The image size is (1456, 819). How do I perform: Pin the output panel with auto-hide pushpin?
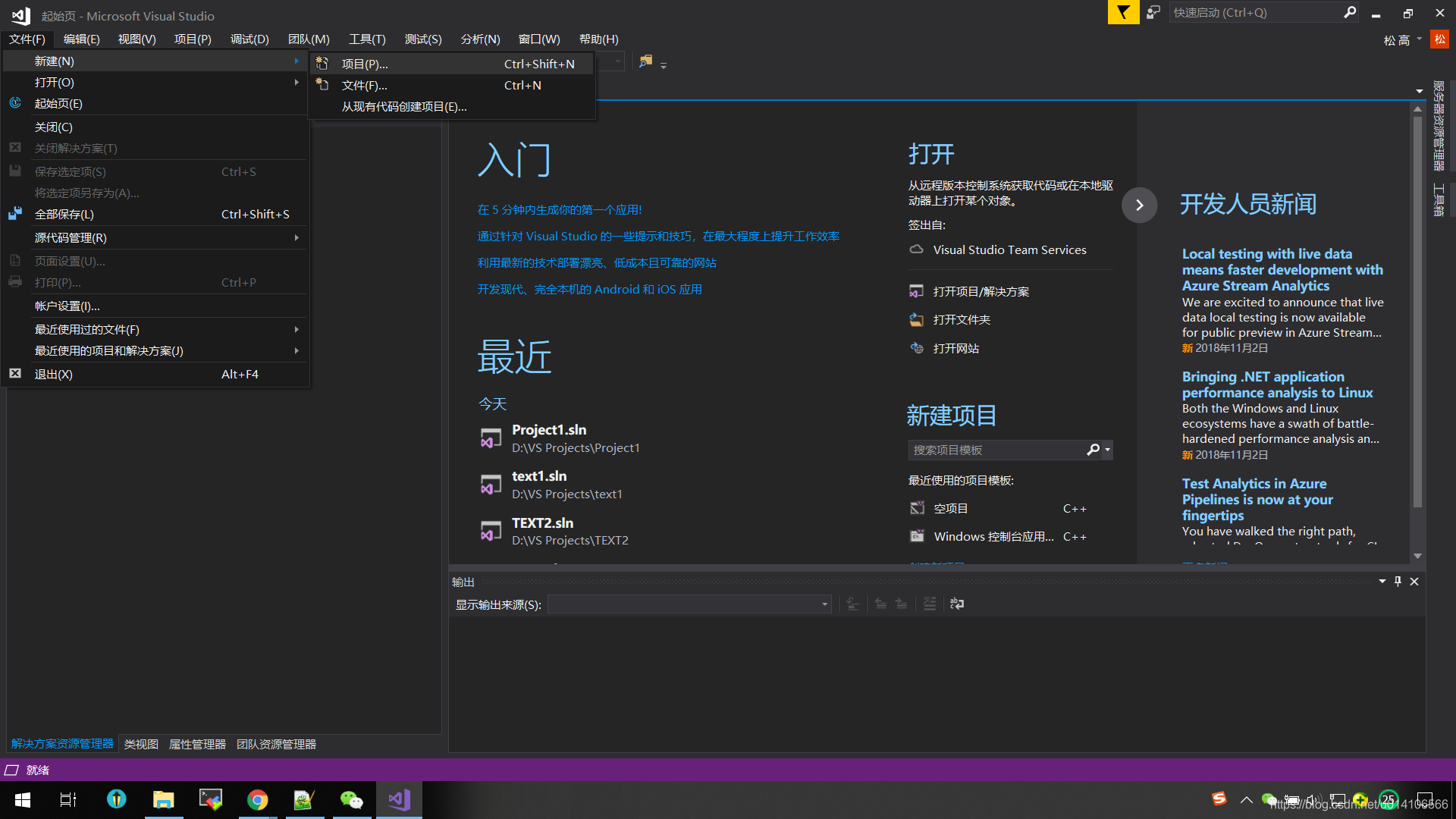click(1398, 582)
